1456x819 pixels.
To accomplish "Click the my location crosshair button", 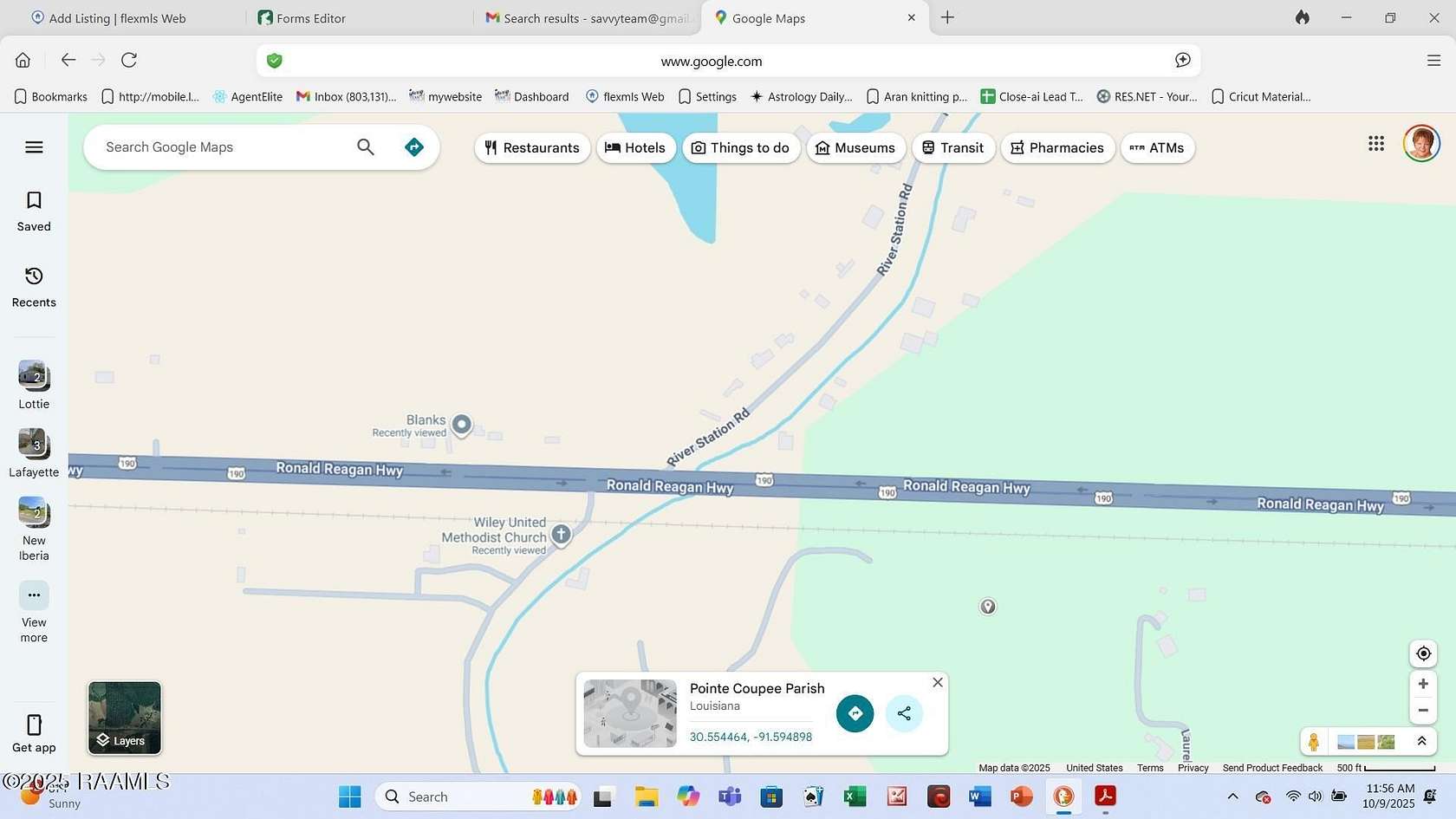I will click(1422, 653).
